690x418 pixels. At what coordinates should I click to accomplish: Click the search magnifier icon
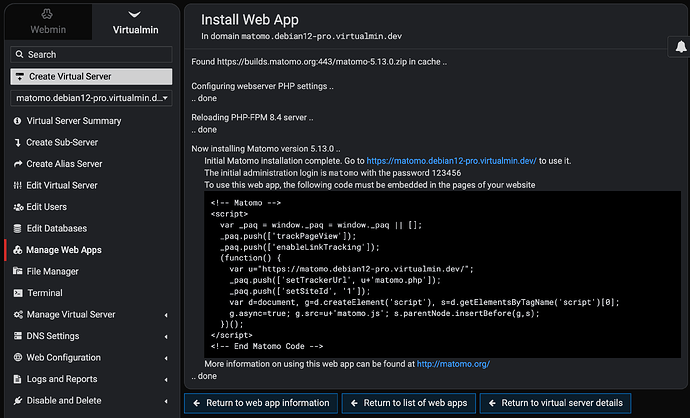pos(19,55)
